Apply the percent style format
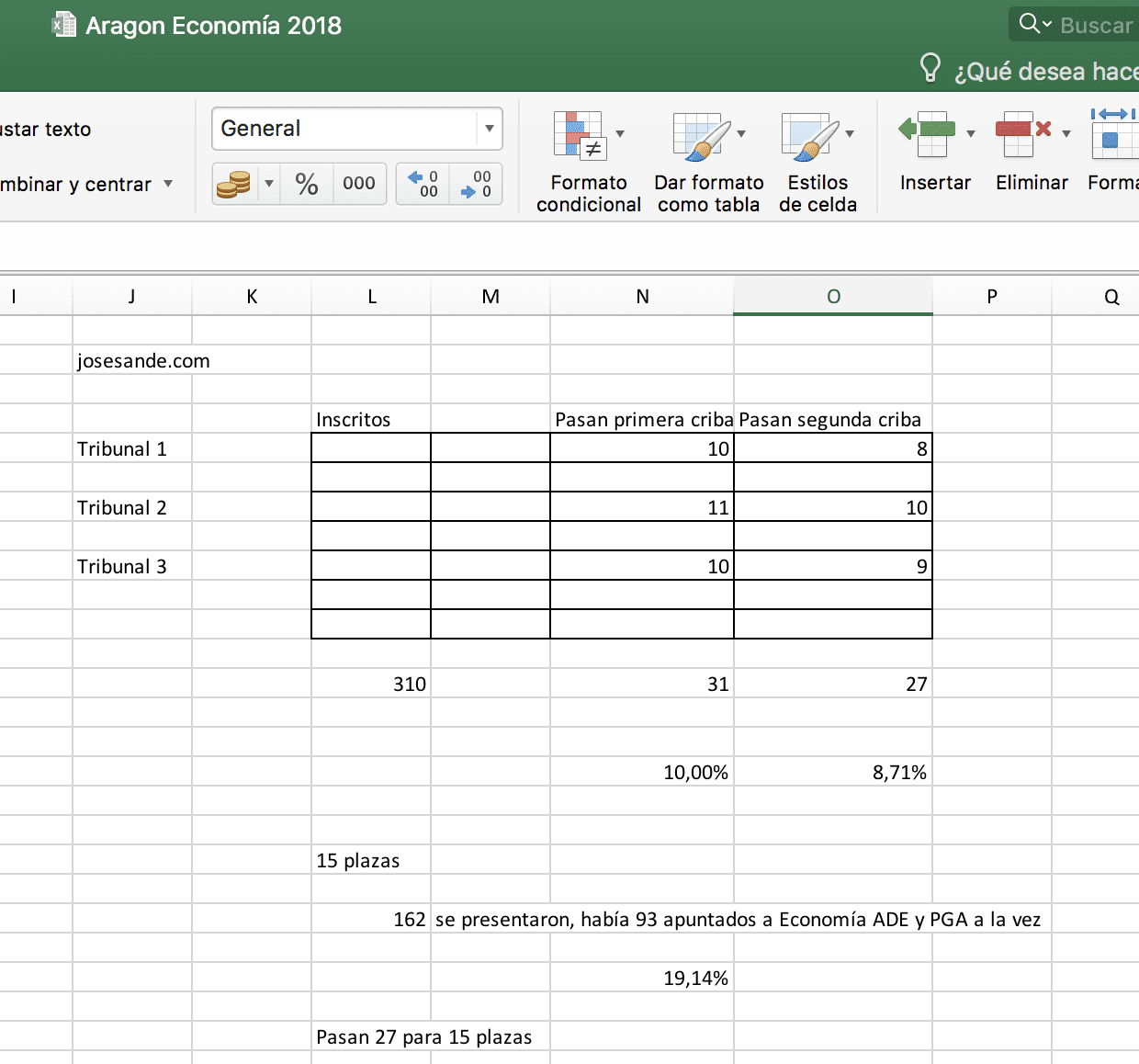Viewport: 1139px width, 1064px height. (307, 184)
